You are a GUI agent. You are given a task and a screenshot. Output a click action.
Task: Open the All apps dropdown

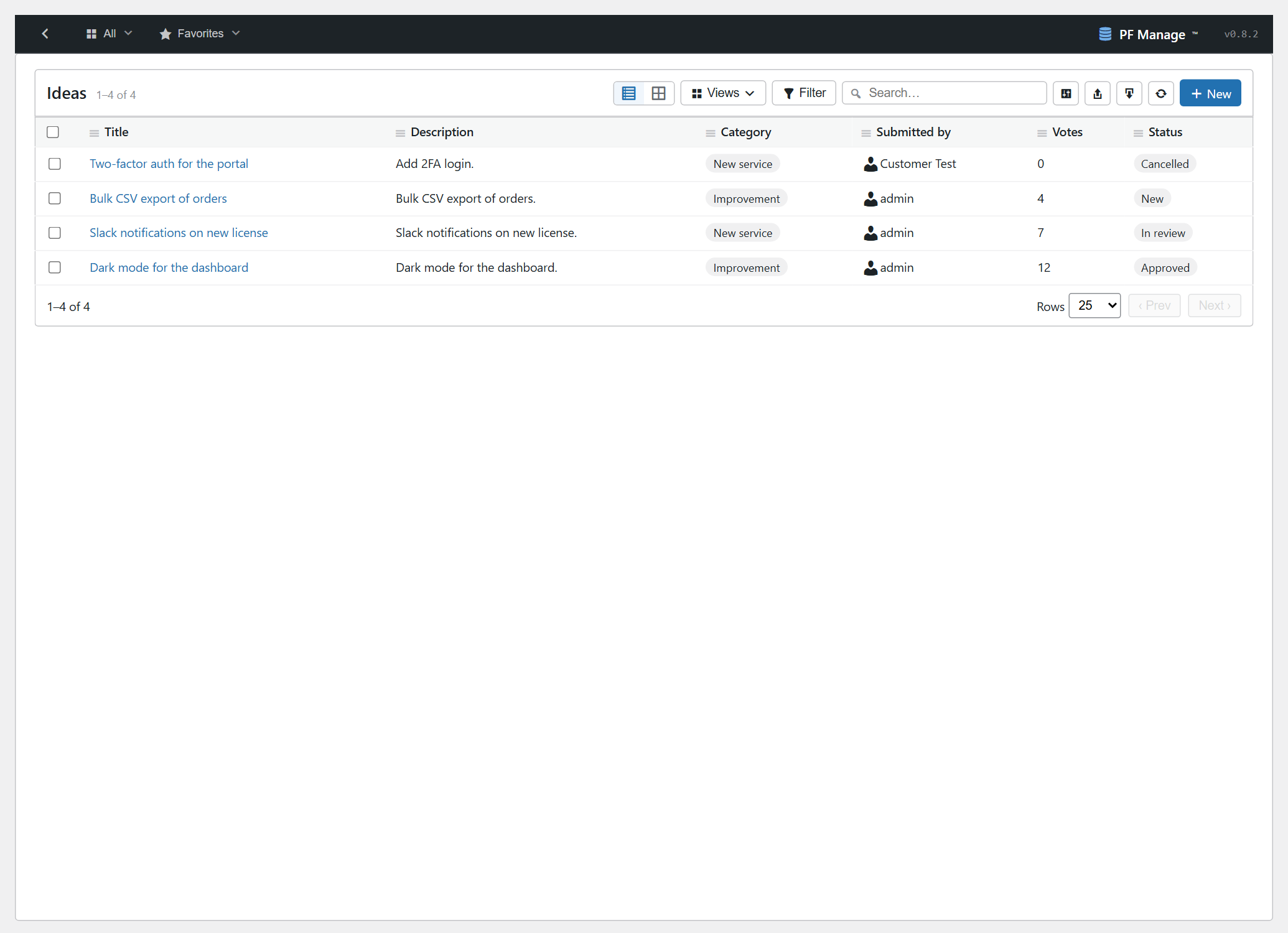coord(109,34)
